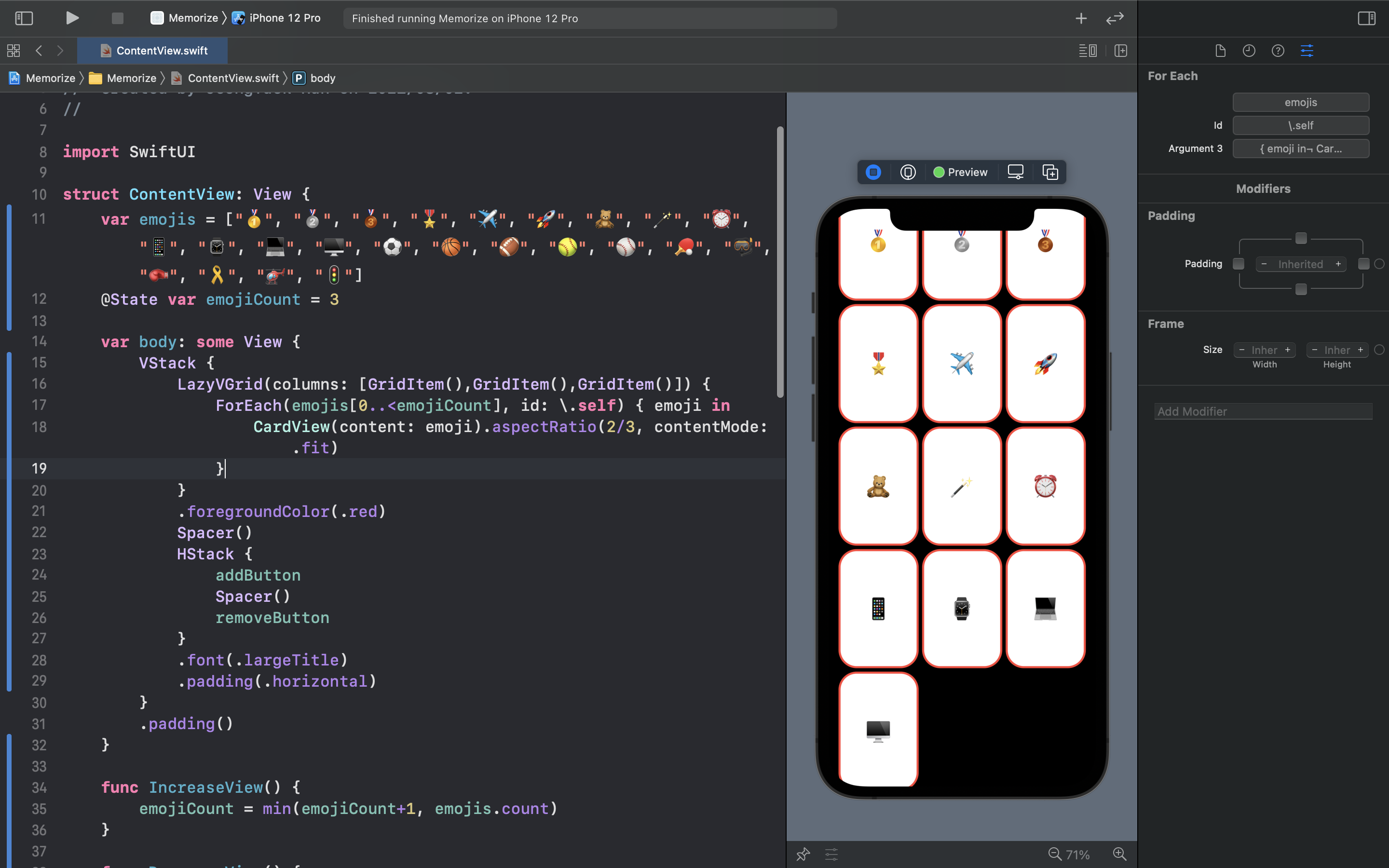Toggle the left navigator sidebar
1389x868 pixels.
[24, 18]
